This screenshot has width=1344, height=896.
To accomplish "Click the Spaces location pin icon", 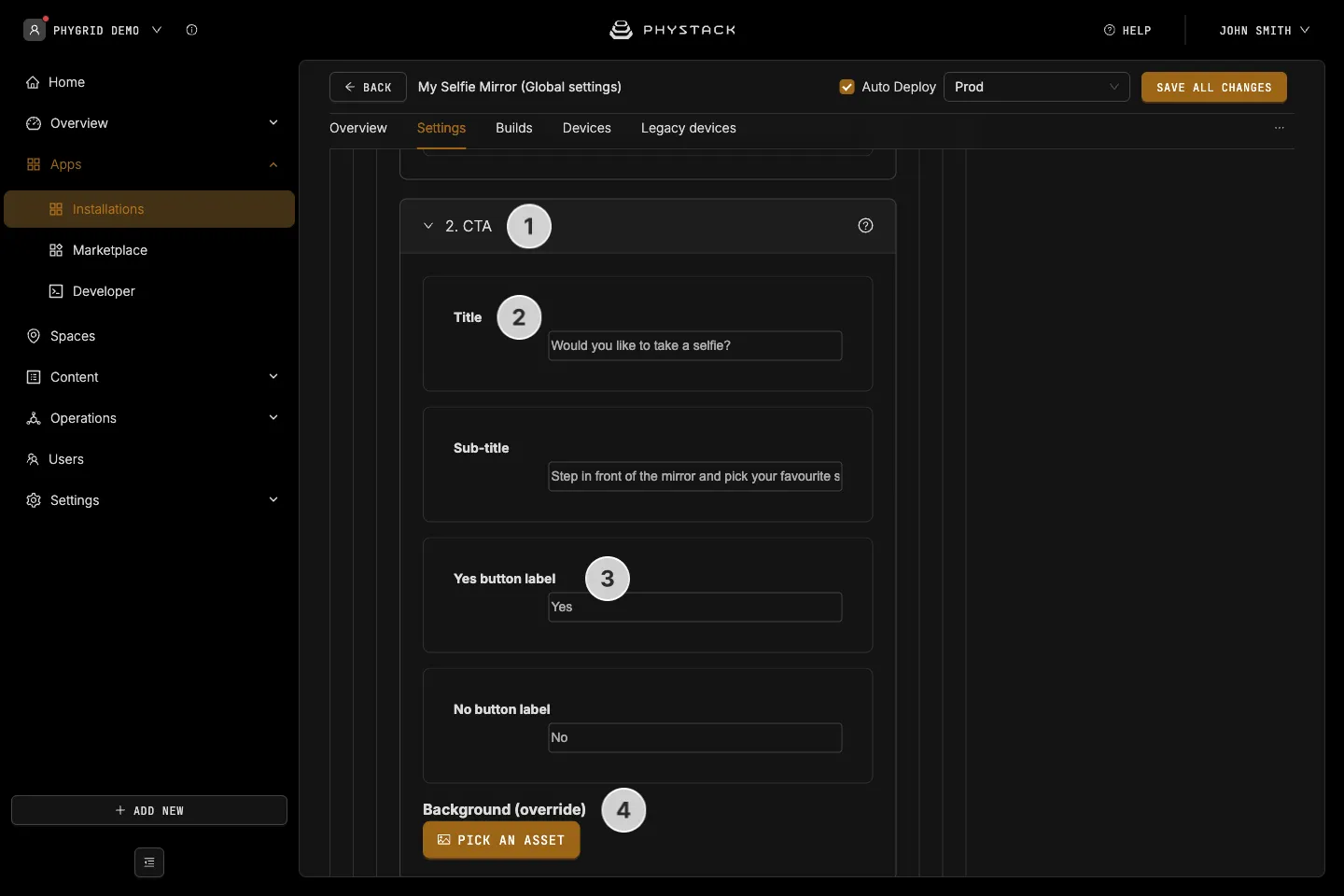I will point(34,336).
